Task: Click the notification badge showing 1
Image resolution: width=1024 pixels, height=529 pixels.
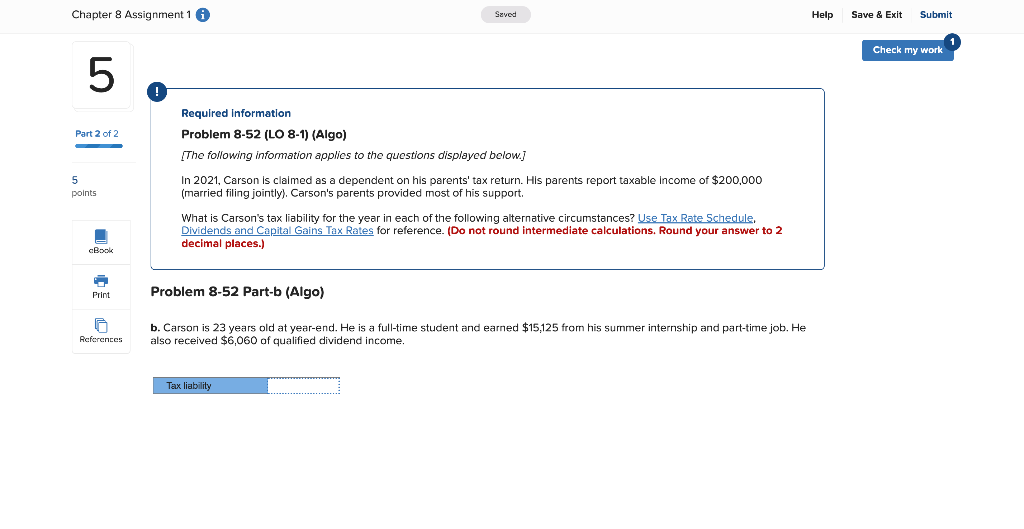Action: click(x=952, y=42)
